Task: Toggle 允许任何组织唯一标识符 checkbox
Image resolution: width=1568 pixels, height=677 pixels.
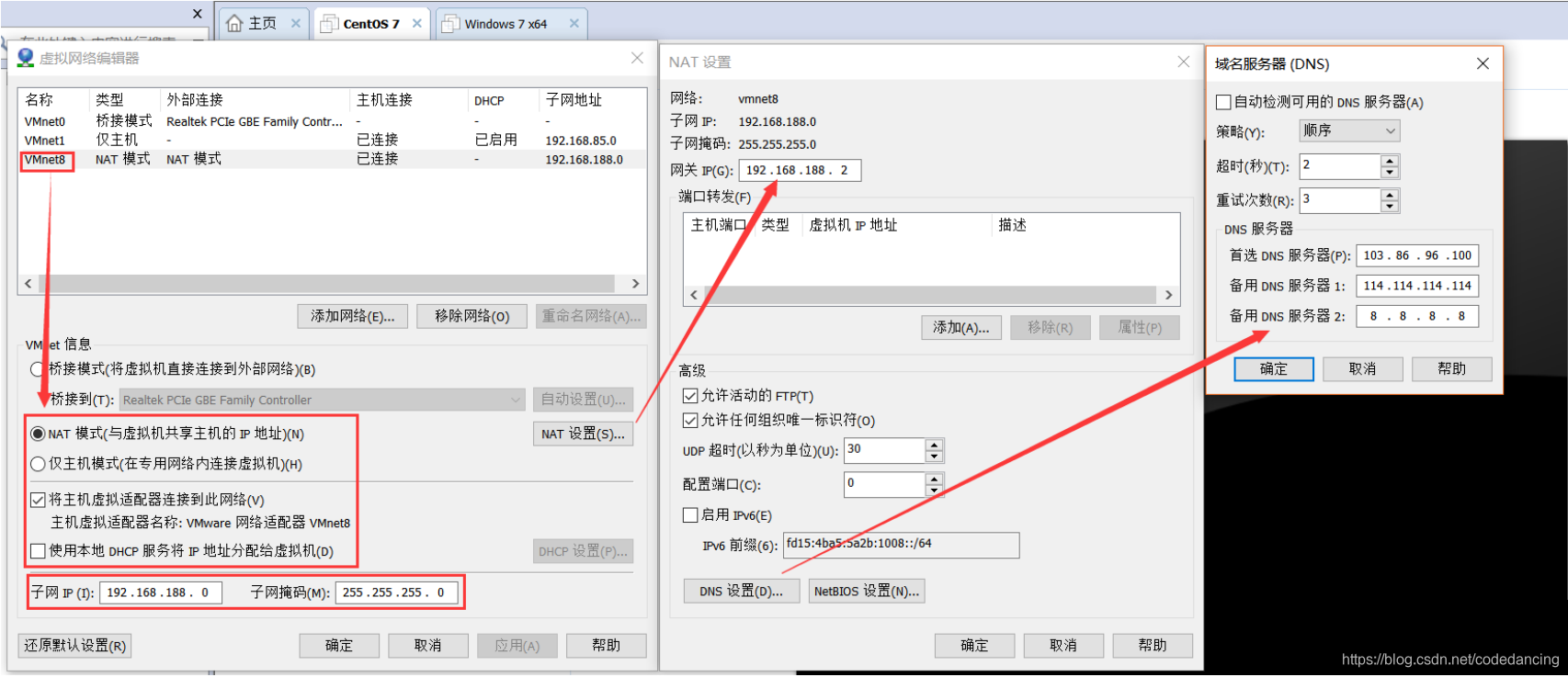Action: [x=690, y=420]
